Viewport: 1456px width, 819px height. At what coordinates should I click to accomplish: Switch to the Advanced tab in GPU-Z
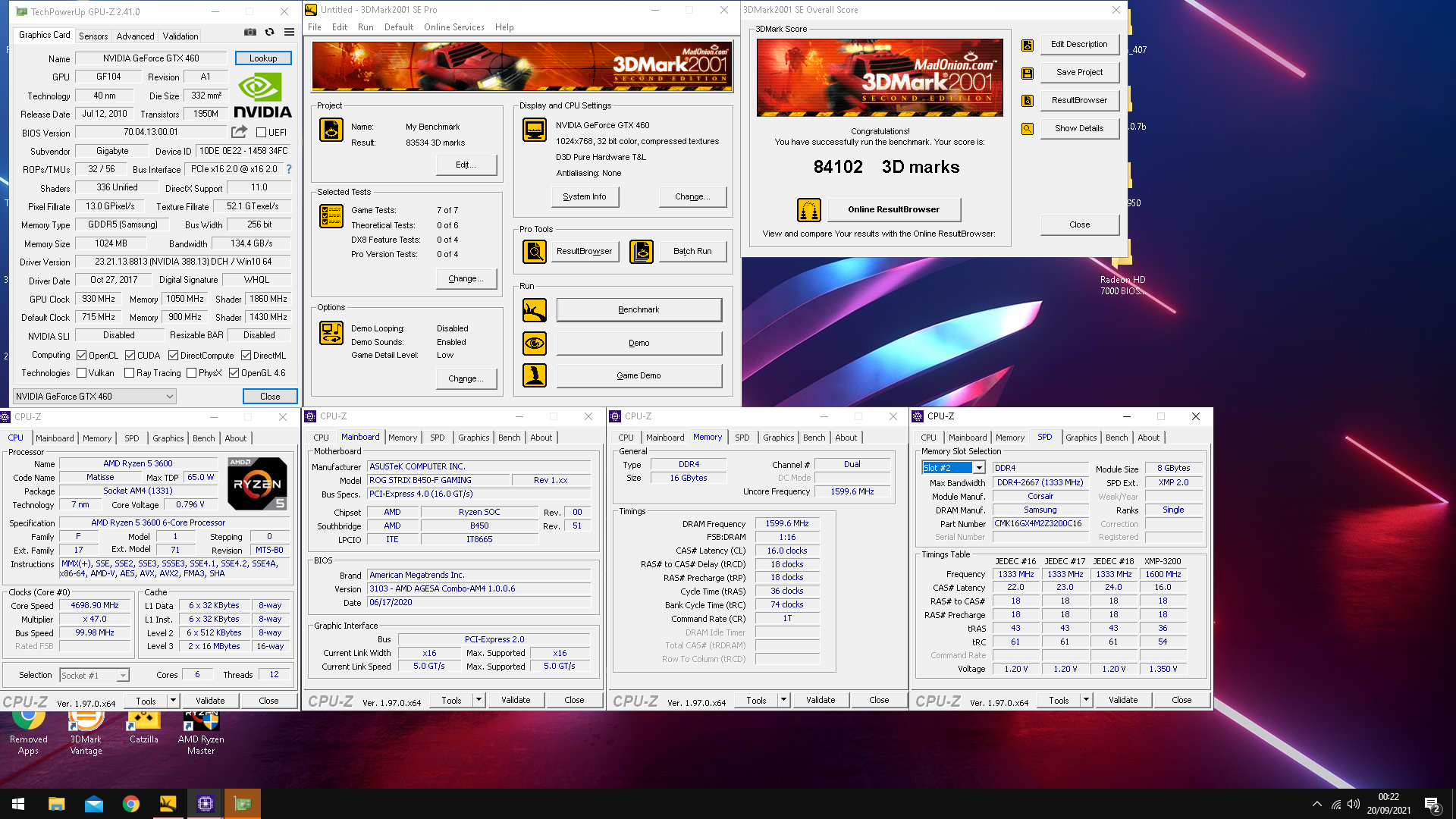[x=135, y=36]
